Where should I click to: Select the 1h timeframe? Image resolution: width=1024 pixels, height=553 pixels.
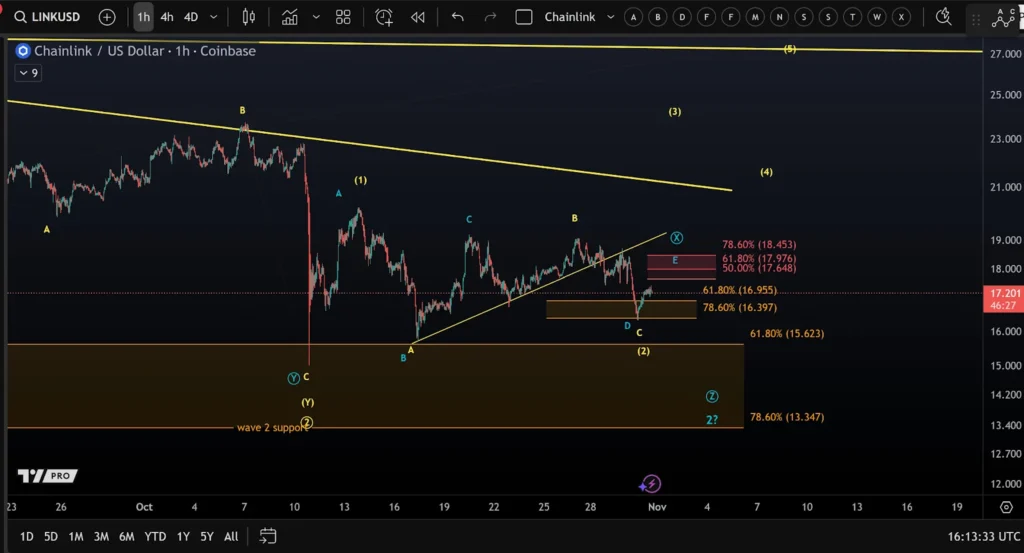(143, 17)
